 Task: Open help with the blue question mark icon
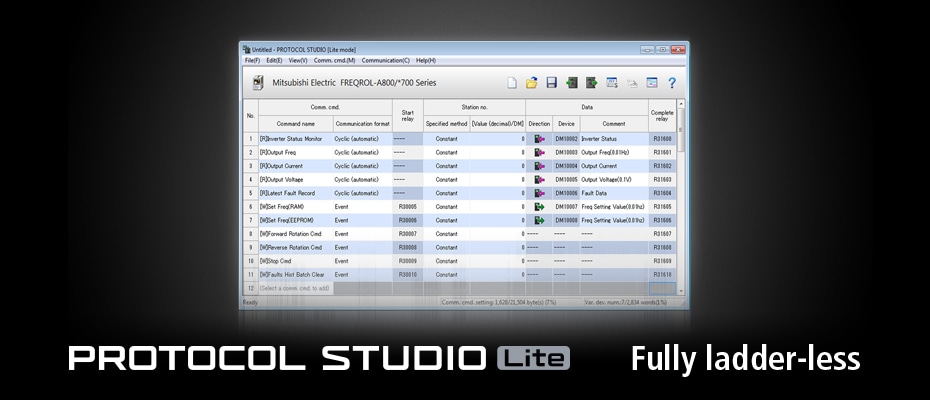click(672, 83)
